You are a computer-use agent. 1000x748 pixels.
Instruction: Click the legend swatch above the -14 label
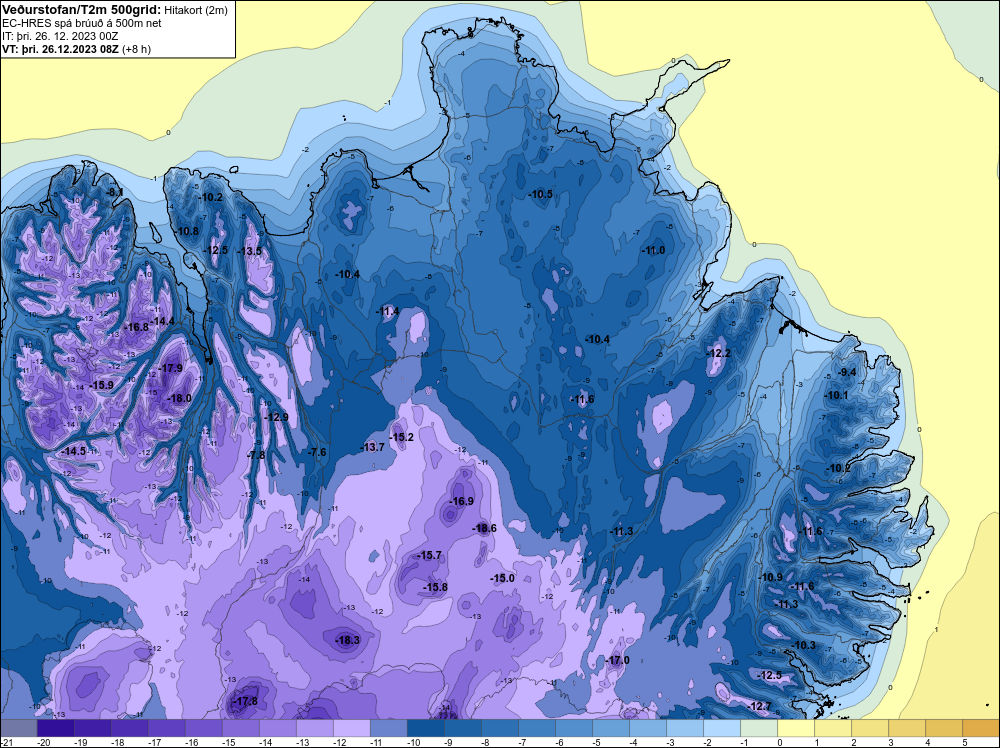pos(277,728)
